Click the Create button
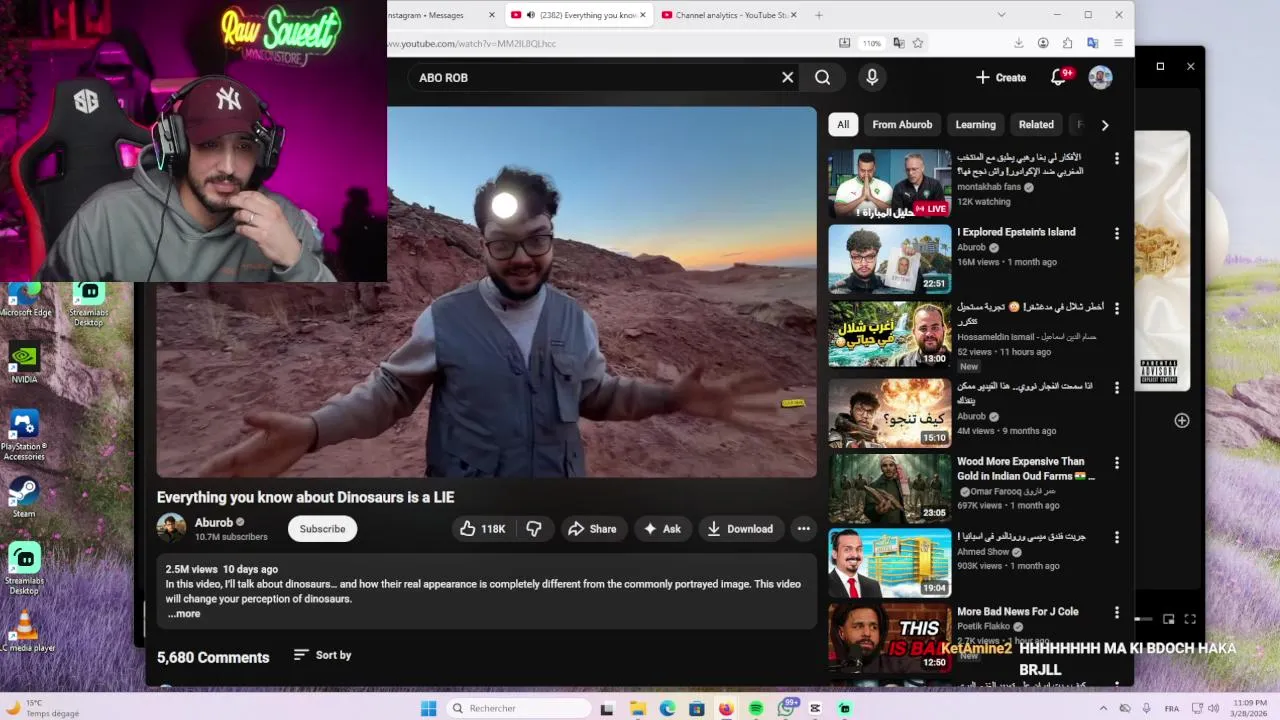Viewport: 1280px width, 720px height. [1001, 77]
